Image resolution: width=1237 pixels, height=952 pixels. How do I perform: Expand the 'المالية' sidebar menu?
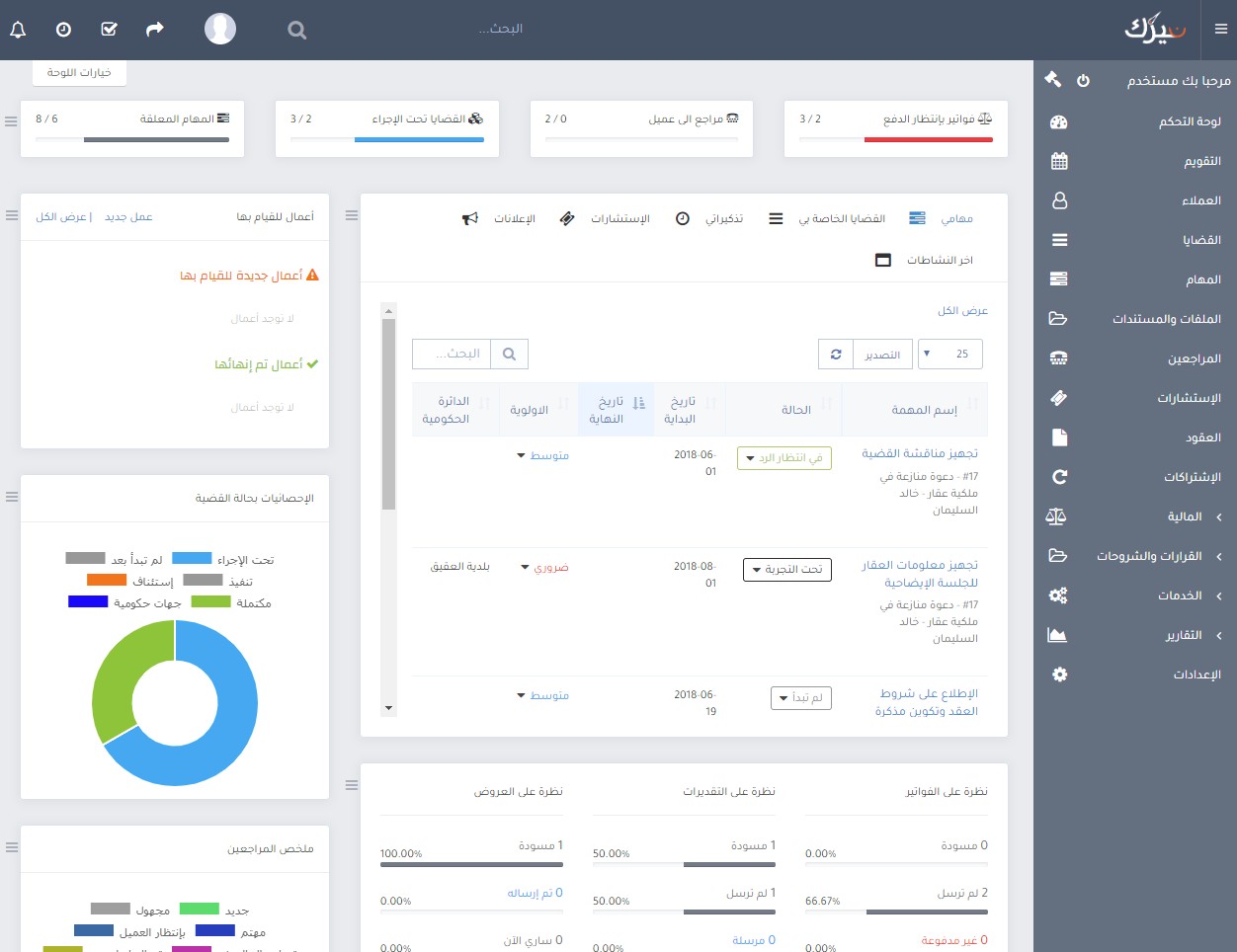[x=1185, y=516]
